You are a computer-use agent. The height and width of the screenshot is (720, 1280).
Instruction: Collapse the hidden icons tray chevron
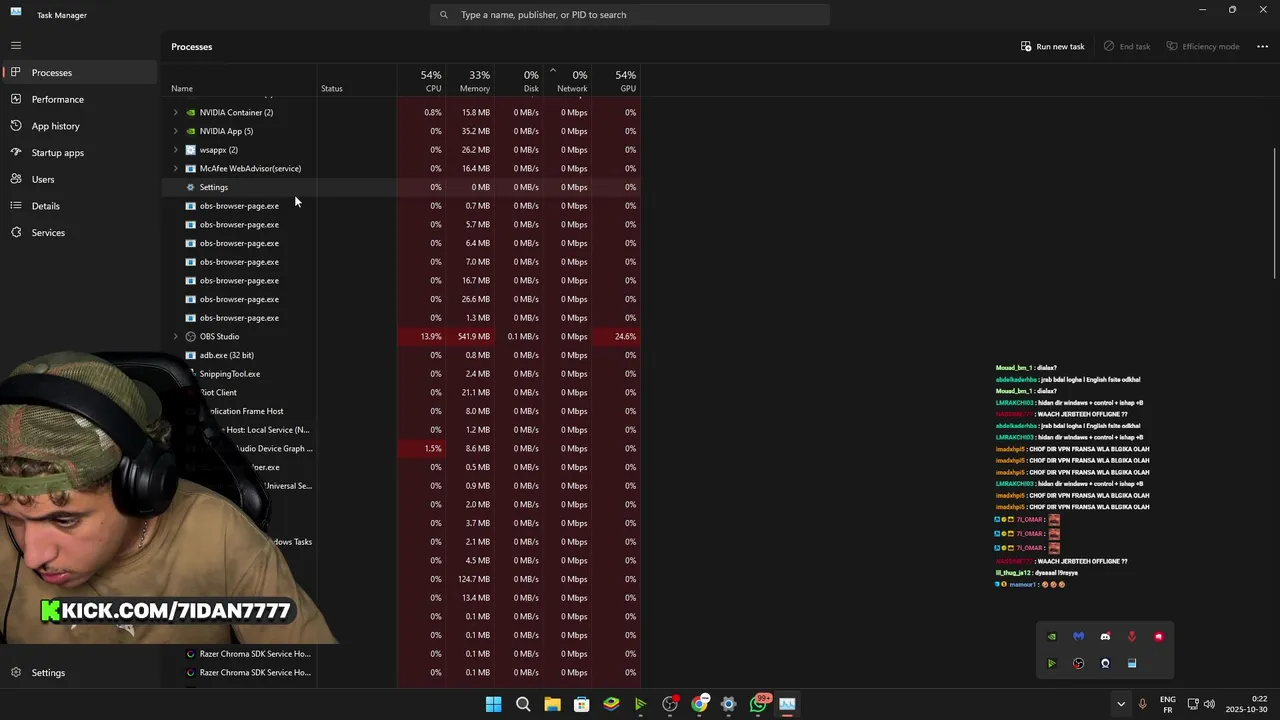1121,704
